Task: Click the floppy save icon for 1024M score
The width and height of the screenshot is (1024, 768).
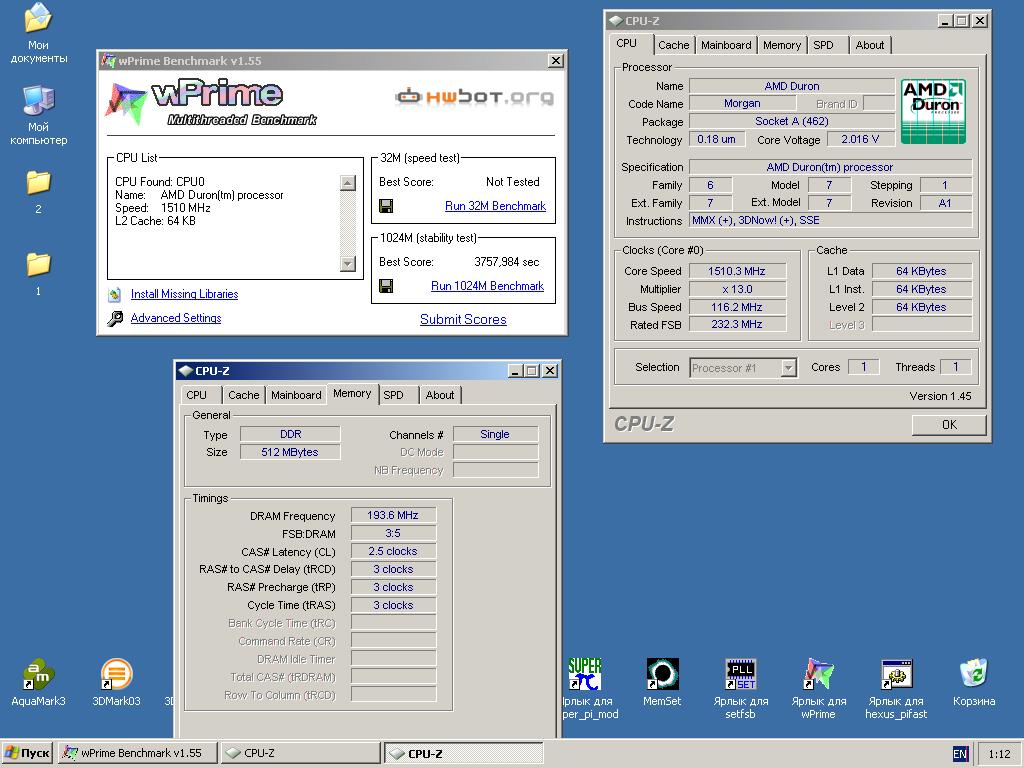Action: (386, 286)
